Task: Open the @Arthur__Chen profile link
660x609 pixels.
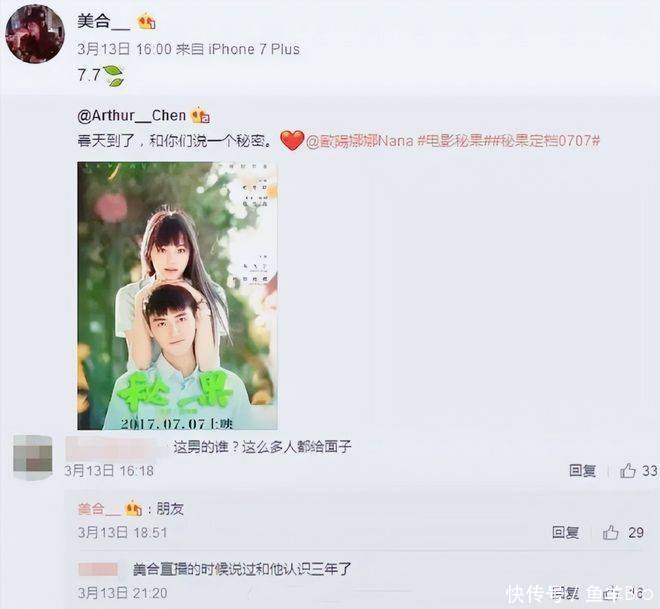Action: (x=131, y=115)
